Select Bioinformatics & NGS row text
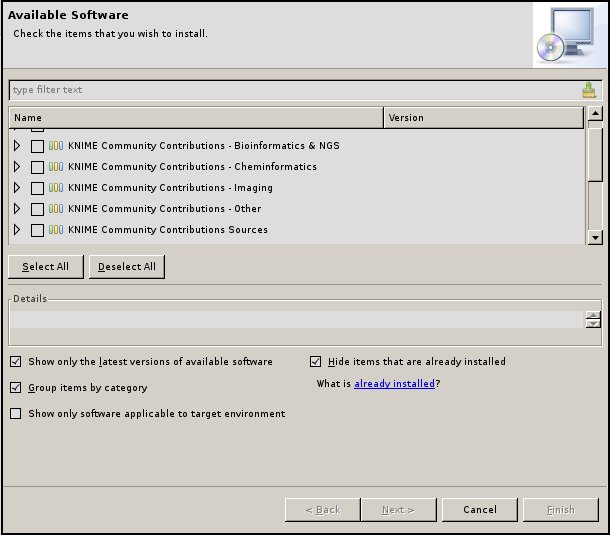The height and width of the screenshot is (535, 610). [203, 146]
